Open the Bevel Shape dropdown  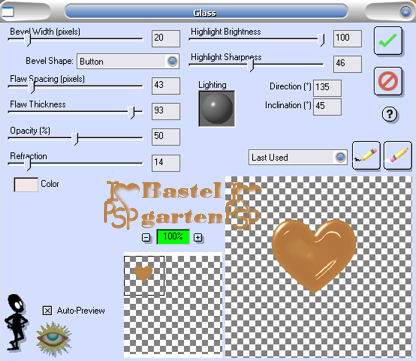[128, 61]
